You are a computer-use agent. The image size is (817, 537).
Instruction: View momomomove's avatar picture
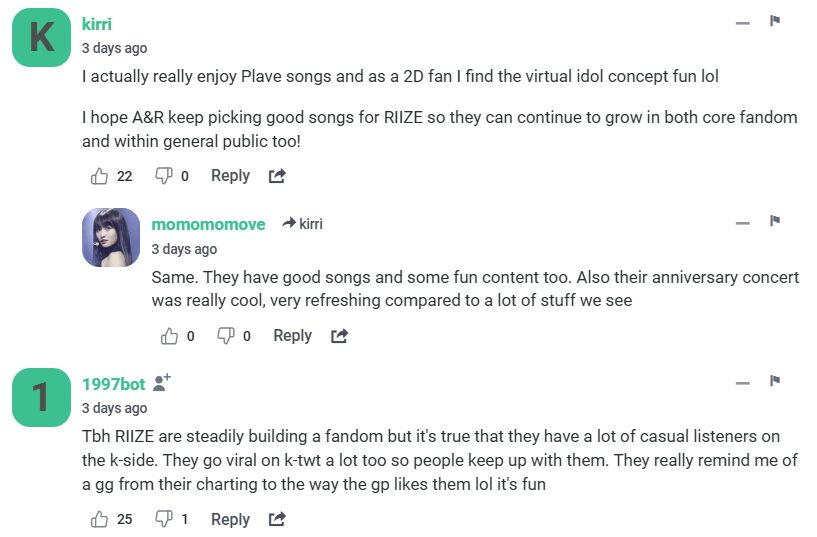coord(111,237)
